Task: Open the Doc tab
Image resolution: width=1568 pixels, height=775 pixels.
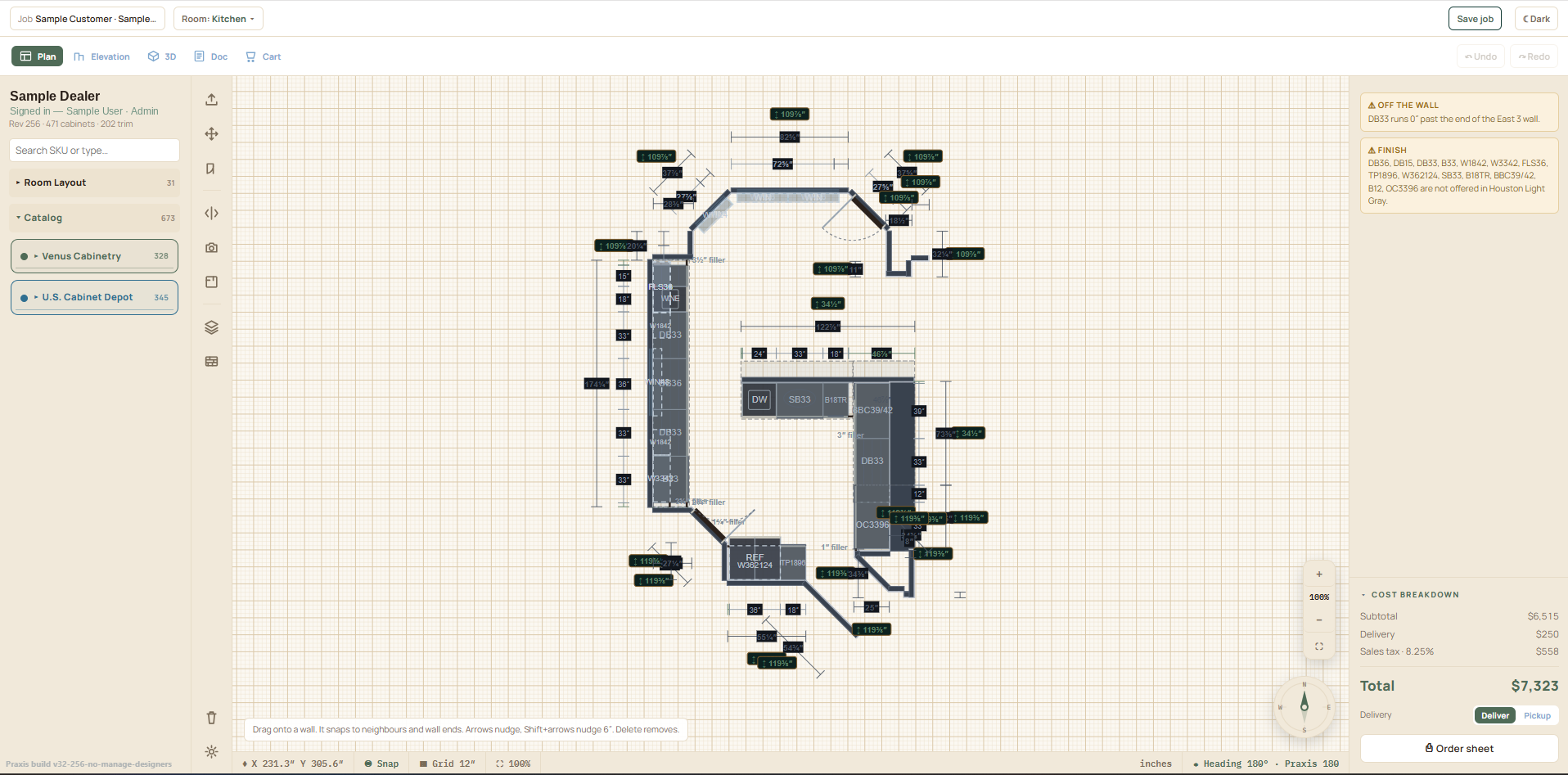Action: click(x=211, y=56)
